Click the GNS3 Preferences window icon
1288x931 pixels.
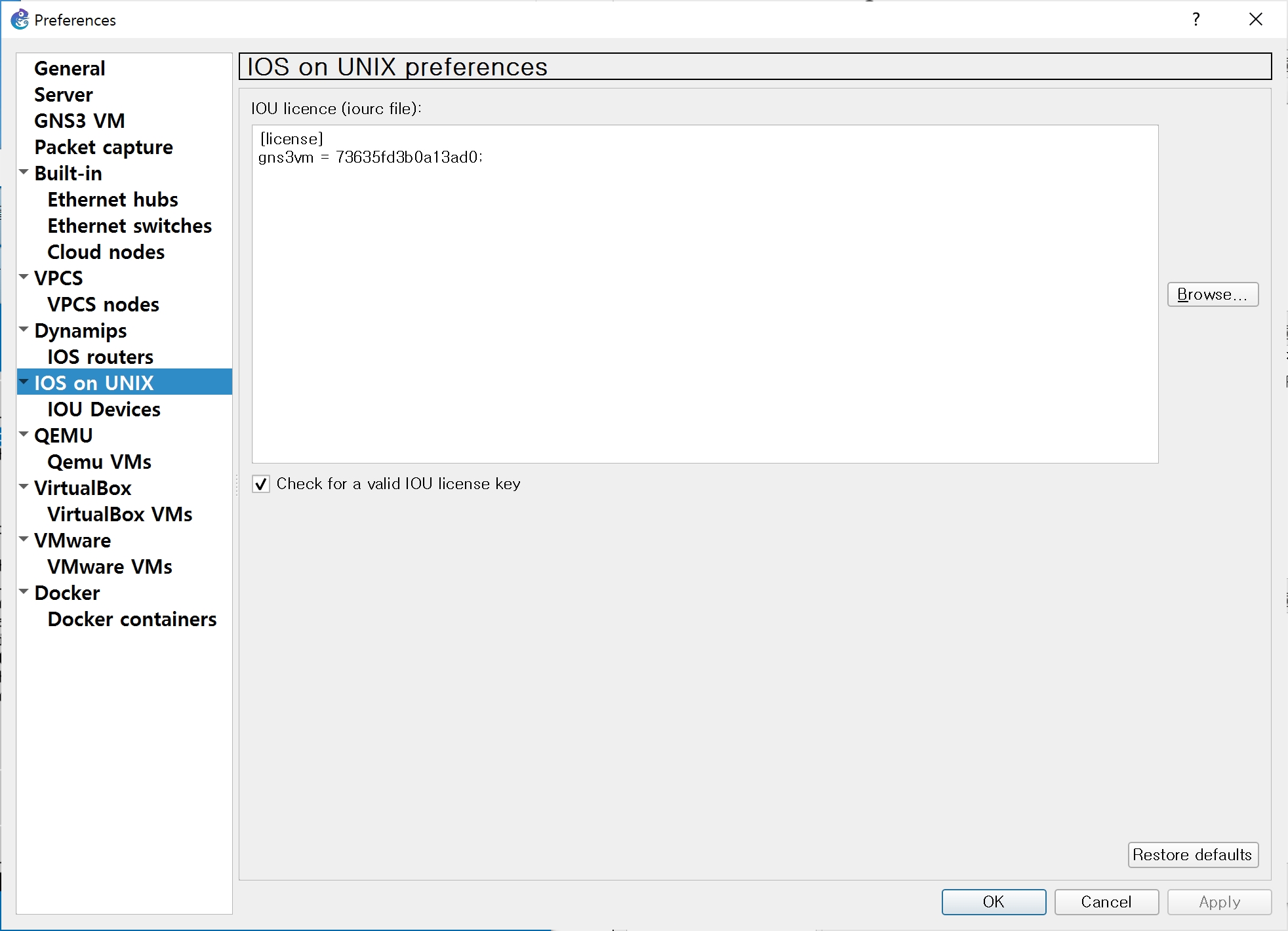point(20,20)
